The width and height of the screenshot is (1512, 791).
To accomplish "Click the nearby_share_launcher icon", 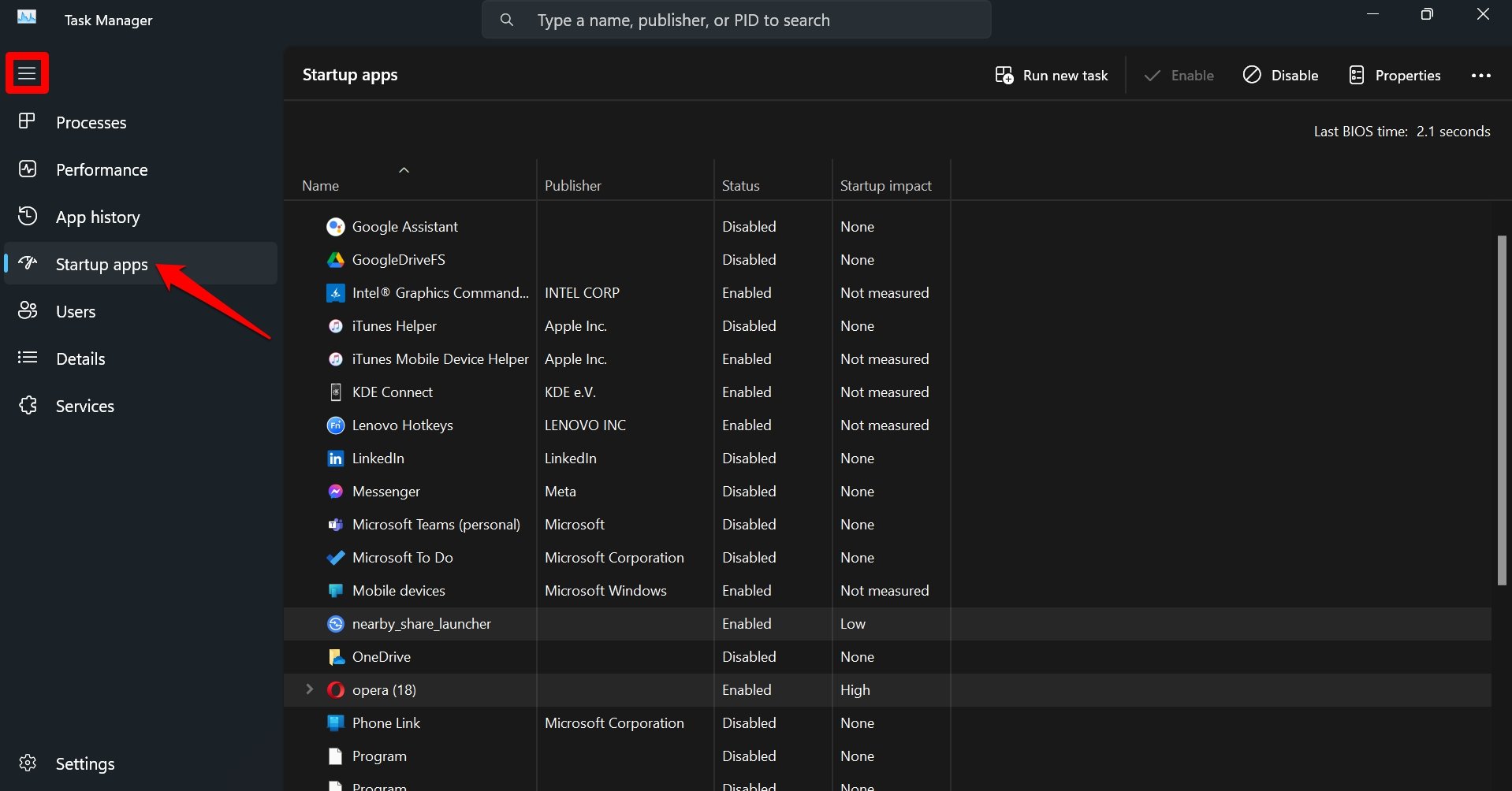I will [x=335, y=624].
